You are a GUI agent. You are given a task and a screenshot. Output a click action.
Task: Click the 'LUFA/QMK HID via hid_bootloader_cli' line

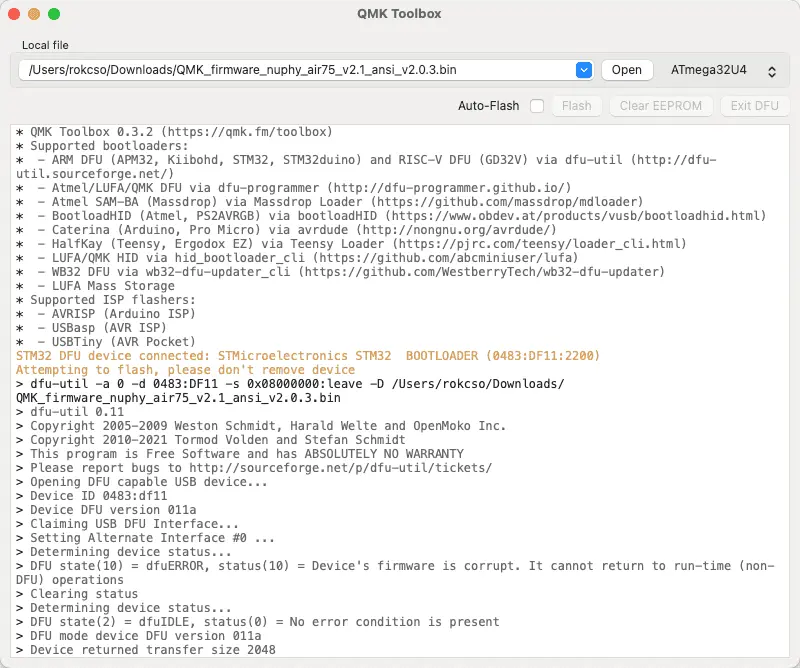pyautogui.click(x=297, y=258)
